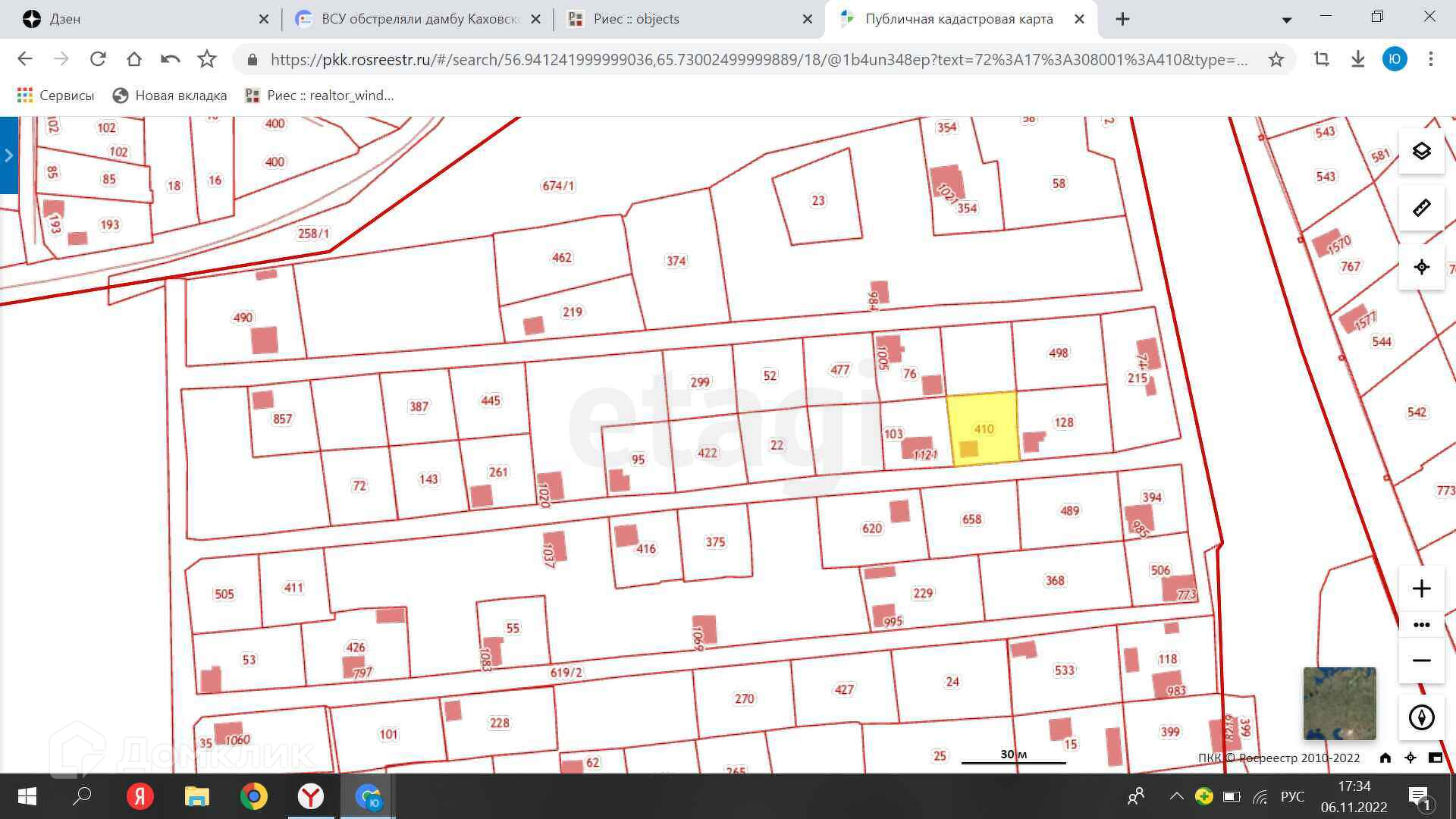This screenshot has width=1456, height=819.
Task: Reset map orientation with compass icon
Action: coord(1421,717)
